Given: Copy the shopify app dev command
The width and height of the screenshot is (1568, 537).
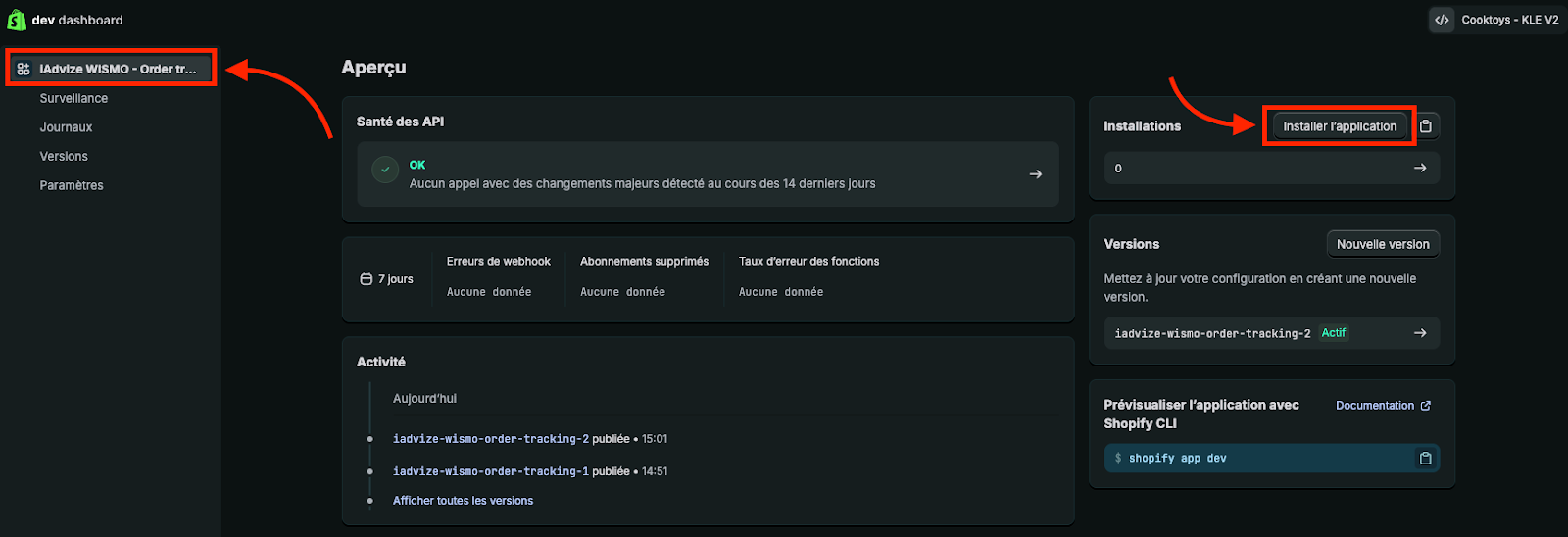Looking at the screenshot, I should point(1425,459).
